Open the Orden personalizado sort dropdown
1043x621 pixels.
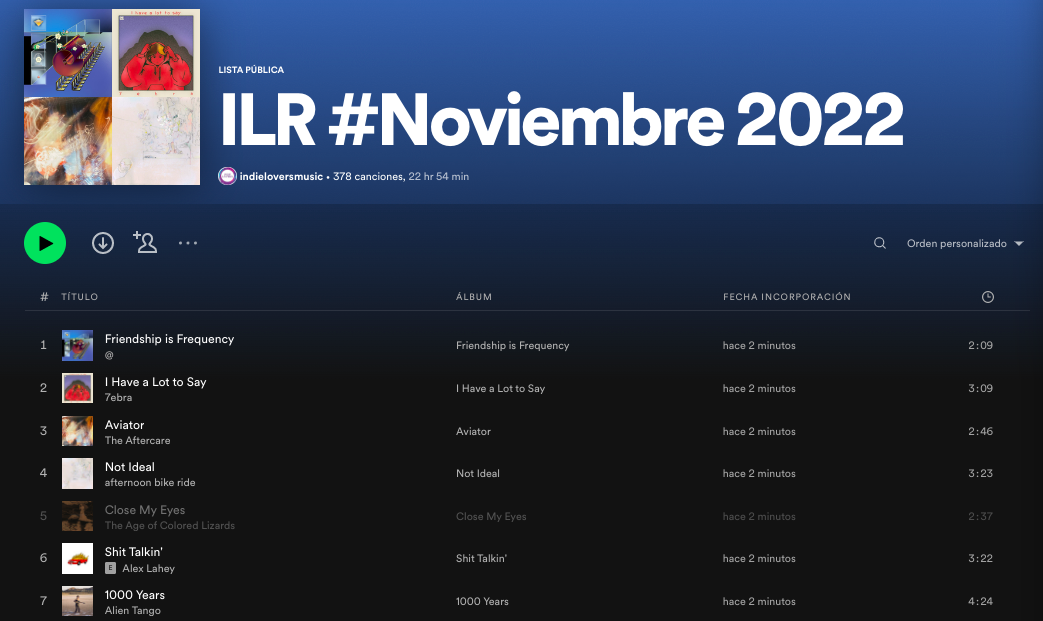pyautogui.click(x=965, y=243)
